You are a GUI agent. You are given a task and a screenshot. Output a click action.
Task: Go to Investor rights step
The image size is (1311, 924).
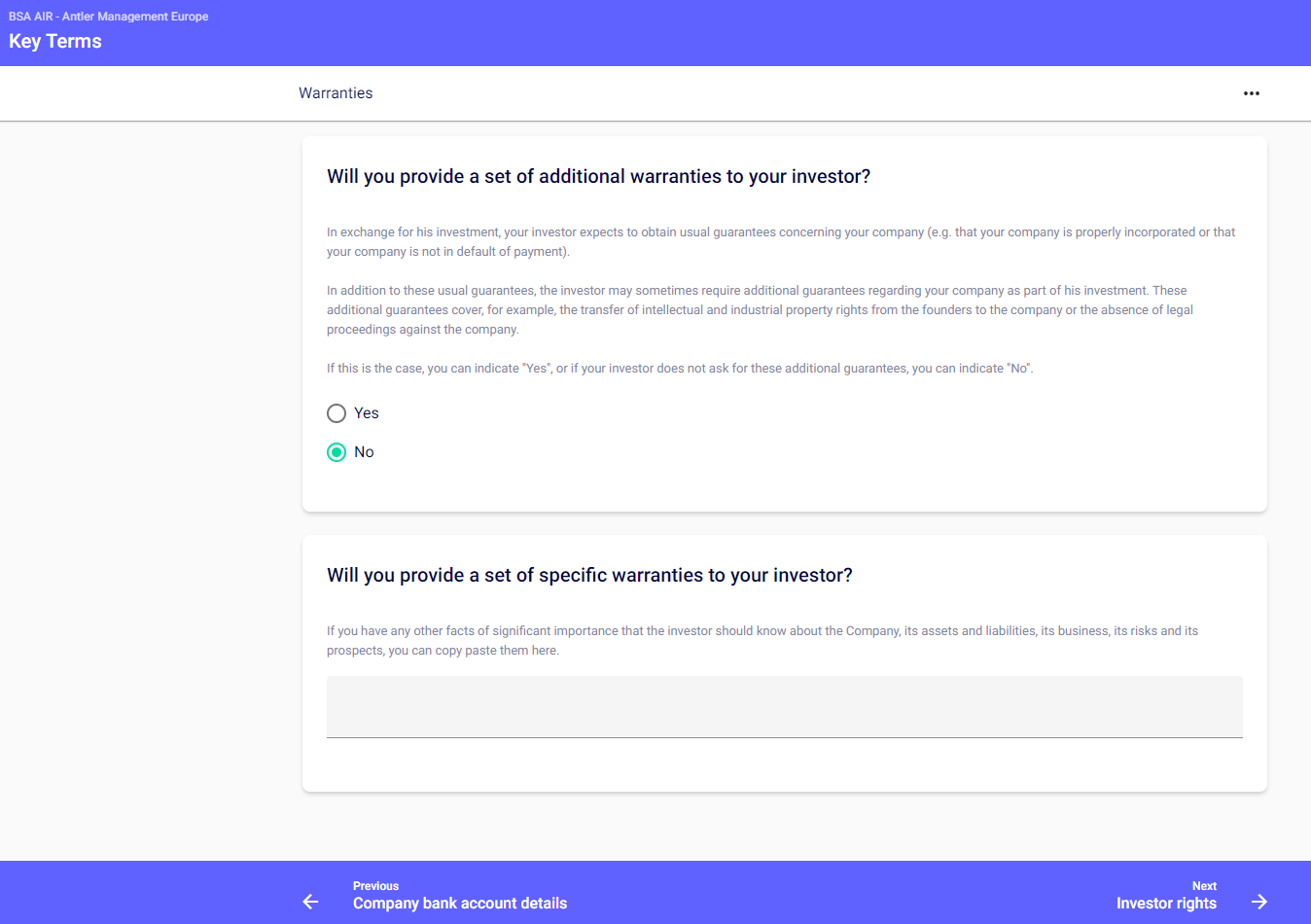[1166, 904]
